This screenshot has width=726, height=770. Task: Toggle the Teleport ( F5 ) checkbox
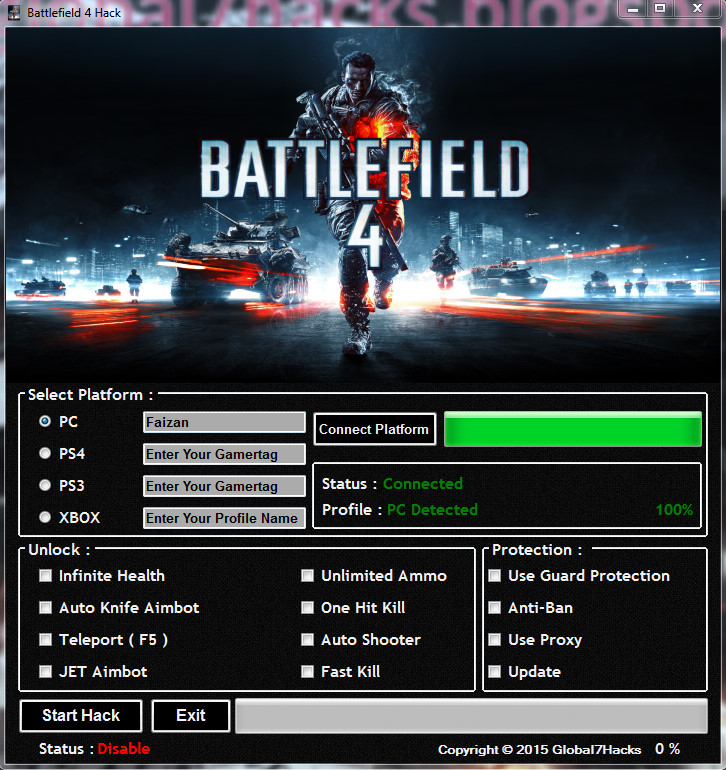point(46,639)
